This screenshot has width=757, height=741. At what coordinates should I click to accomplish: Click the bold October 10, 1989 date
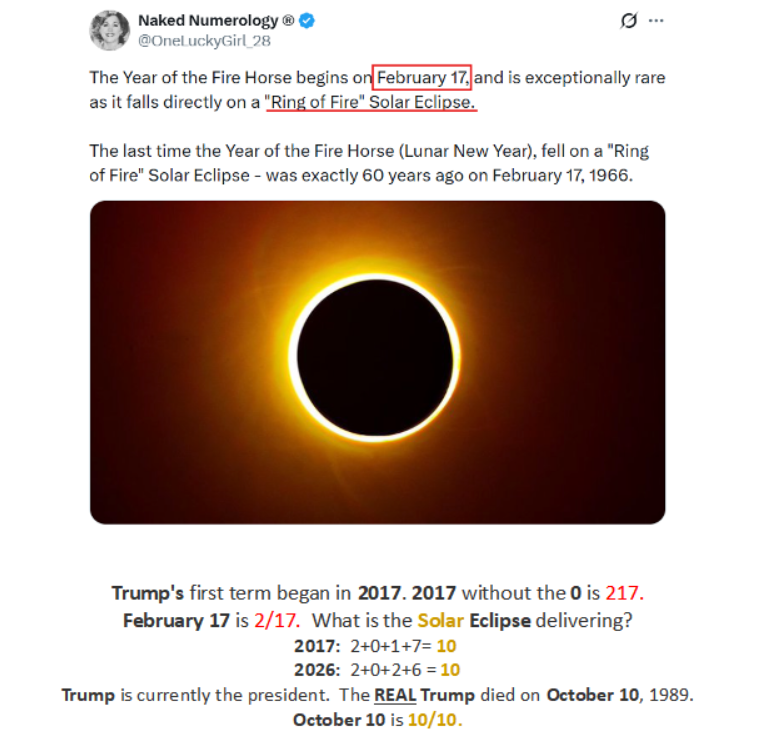coord(620,695)
